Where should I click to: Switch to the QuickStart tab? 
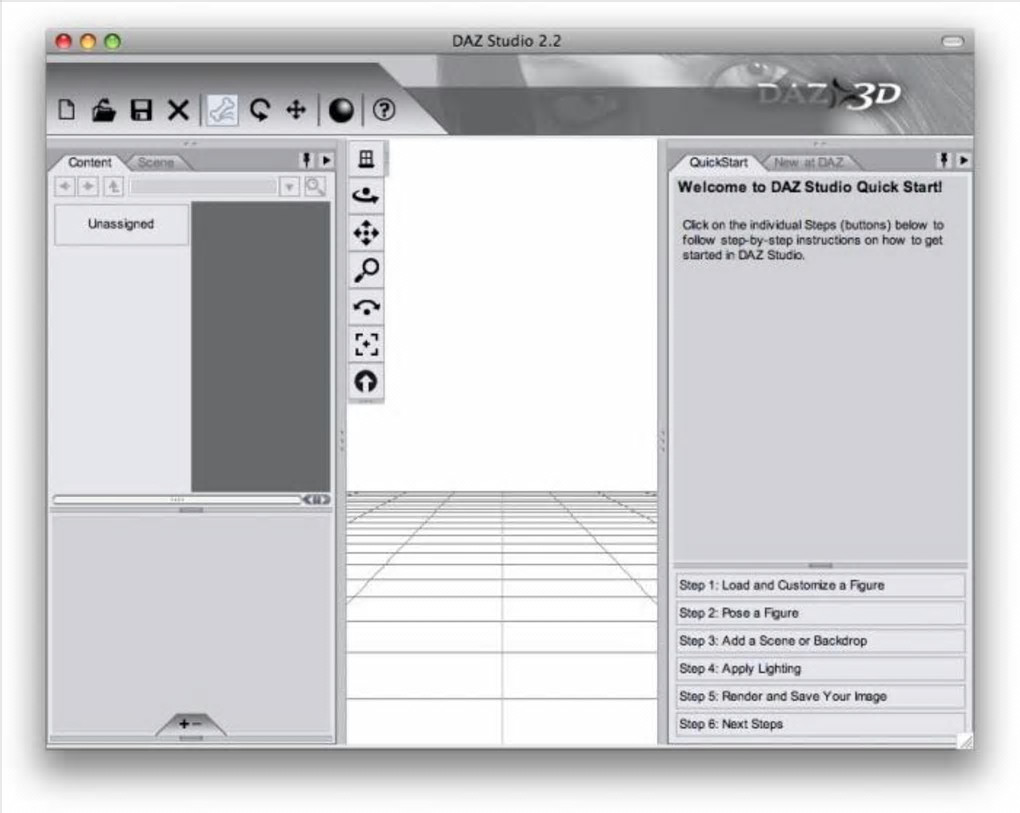pos(718,163)
